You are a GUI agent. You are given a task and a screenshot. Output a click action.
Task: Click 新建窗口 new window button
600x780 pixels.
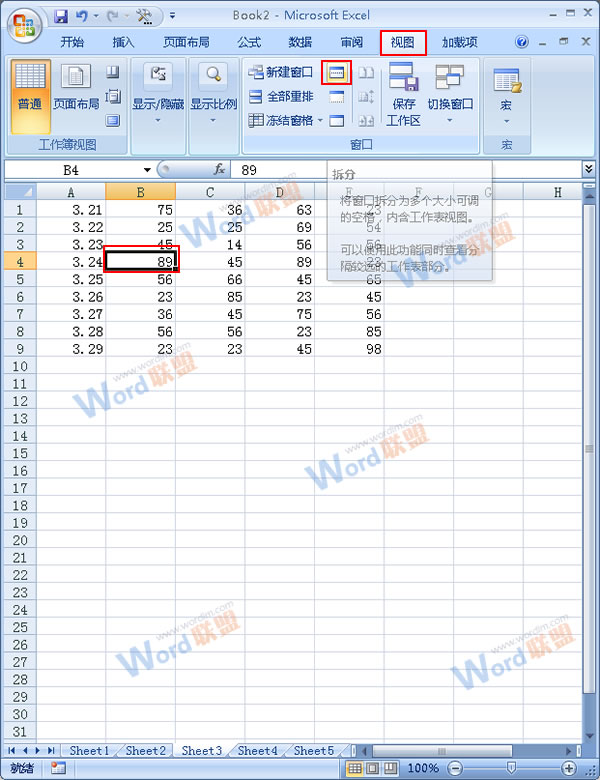click(x=281, y=73)
